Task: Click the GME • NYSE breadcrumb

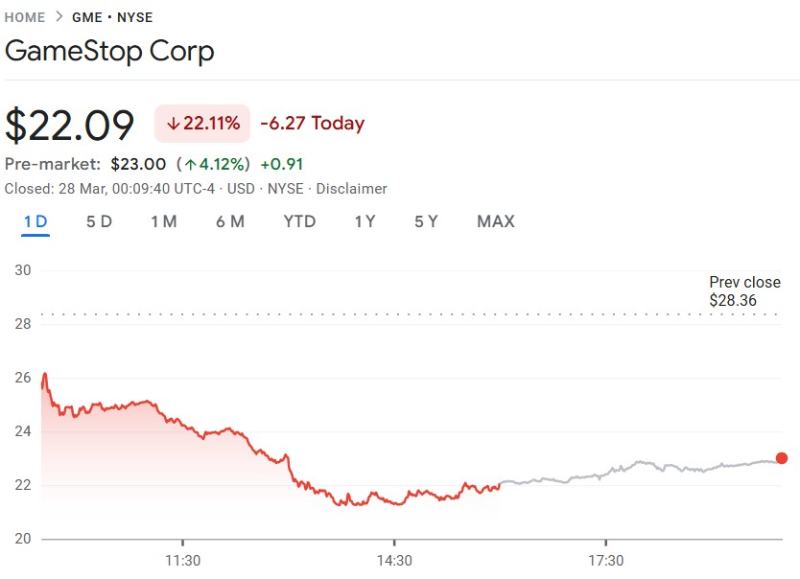Action: click(112, 17)
